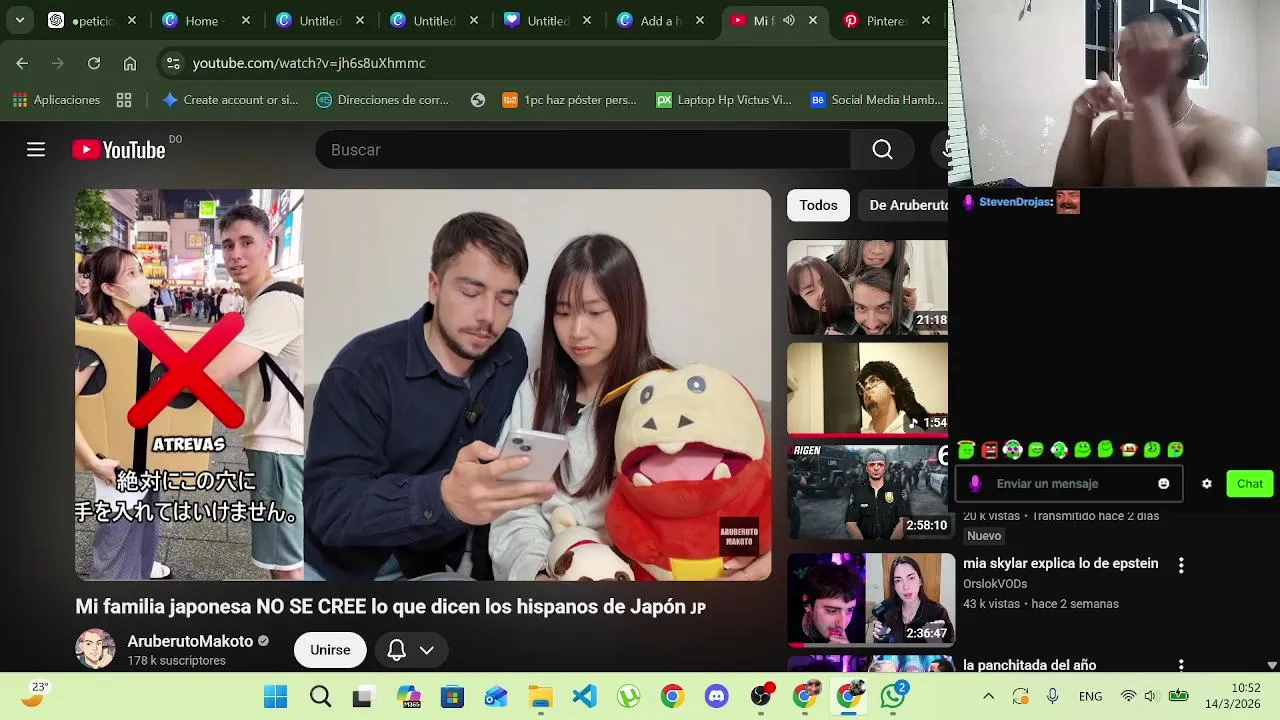Switch ENG input language indicator
This screenshot has height=720, width=1280.
(1090, 696)
